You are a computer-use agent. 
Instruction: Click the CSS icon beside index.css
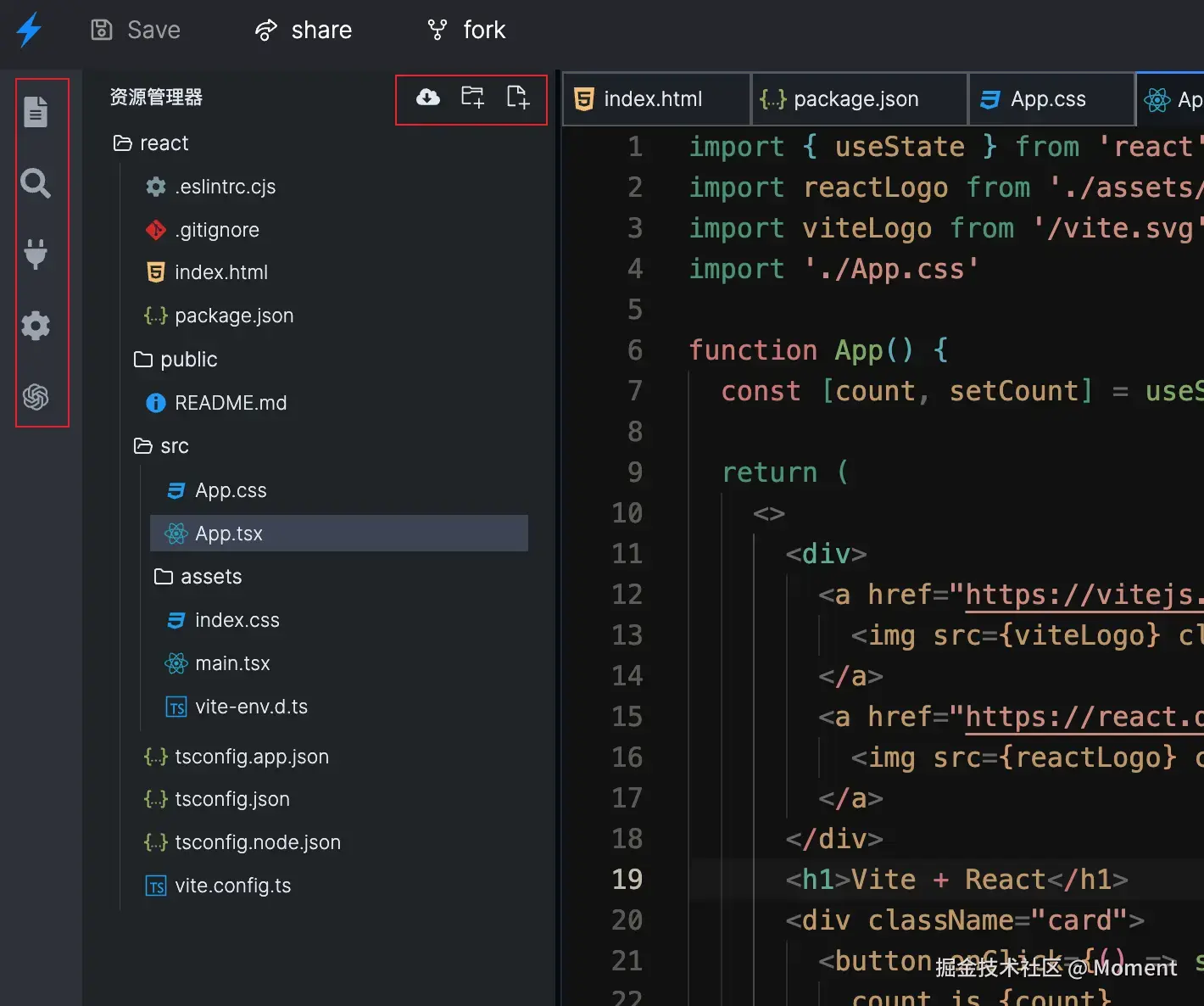pos(176,620)
